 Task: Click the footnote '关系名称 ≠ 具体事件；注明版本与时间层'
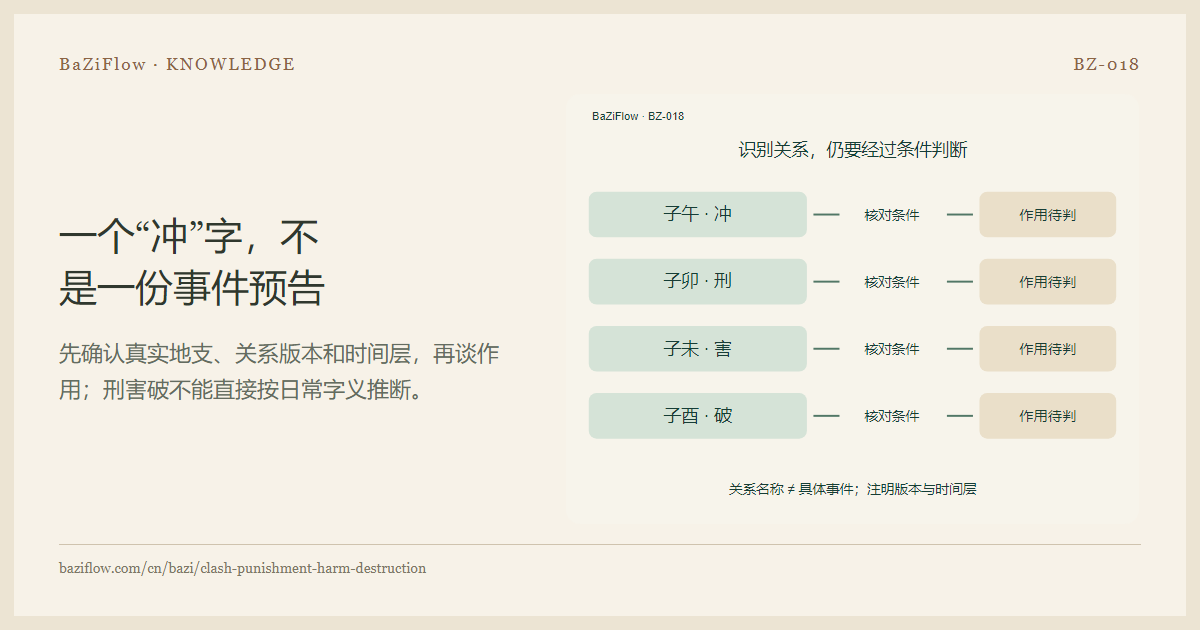click(x=852, y=489)
